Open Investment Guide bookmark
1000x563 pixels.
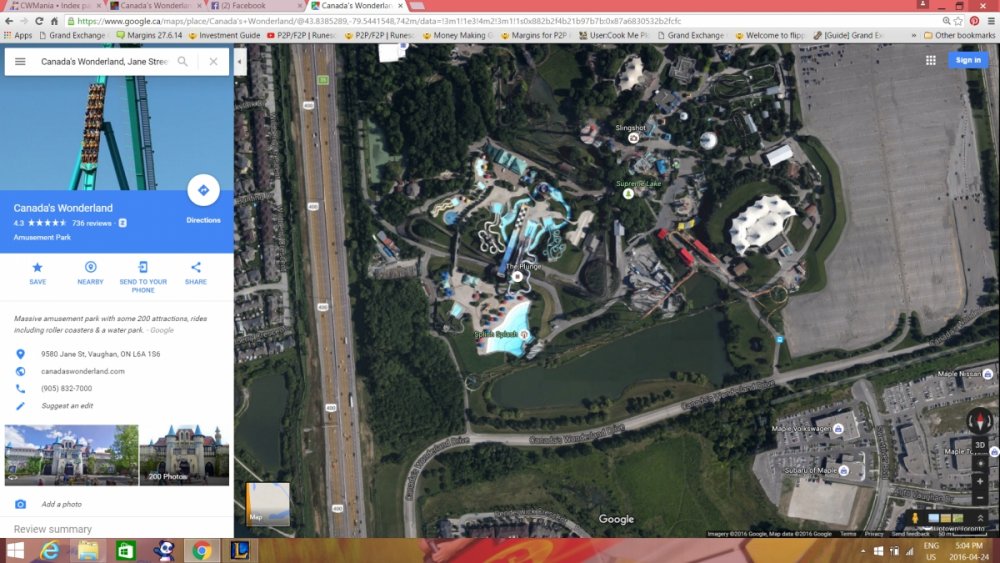click(224, 35)
